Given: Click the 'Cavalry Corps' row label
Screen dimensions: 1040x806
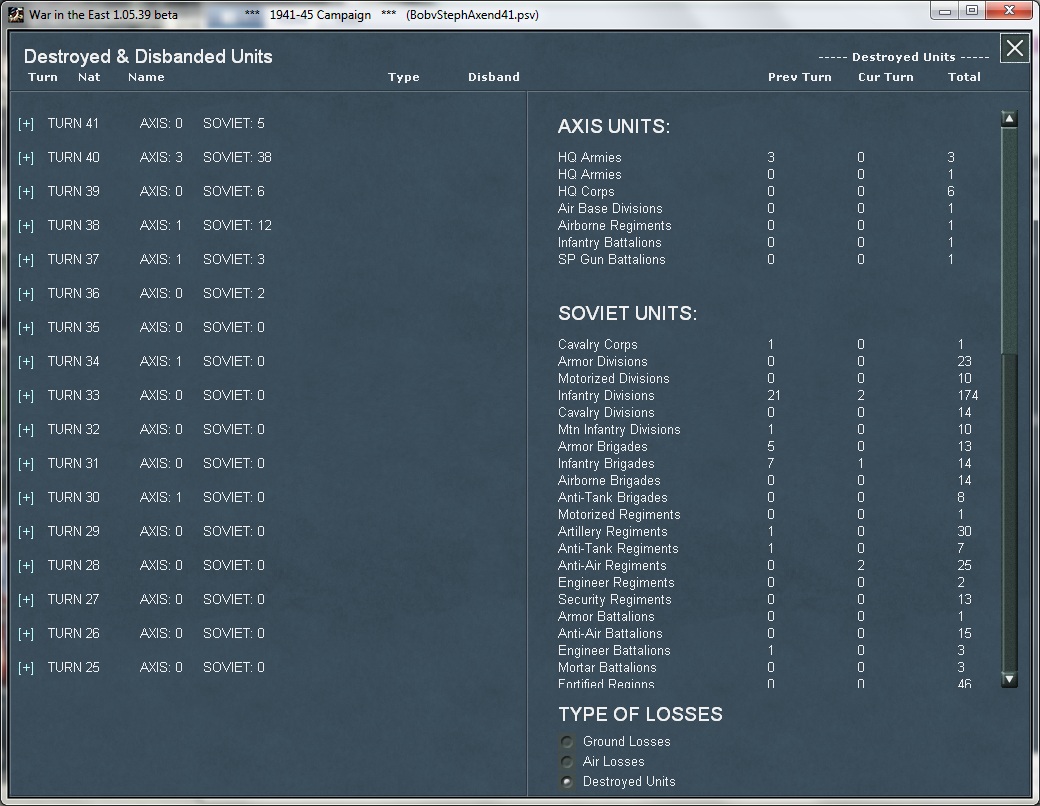Looking at the screenshot, I should 597,344.
